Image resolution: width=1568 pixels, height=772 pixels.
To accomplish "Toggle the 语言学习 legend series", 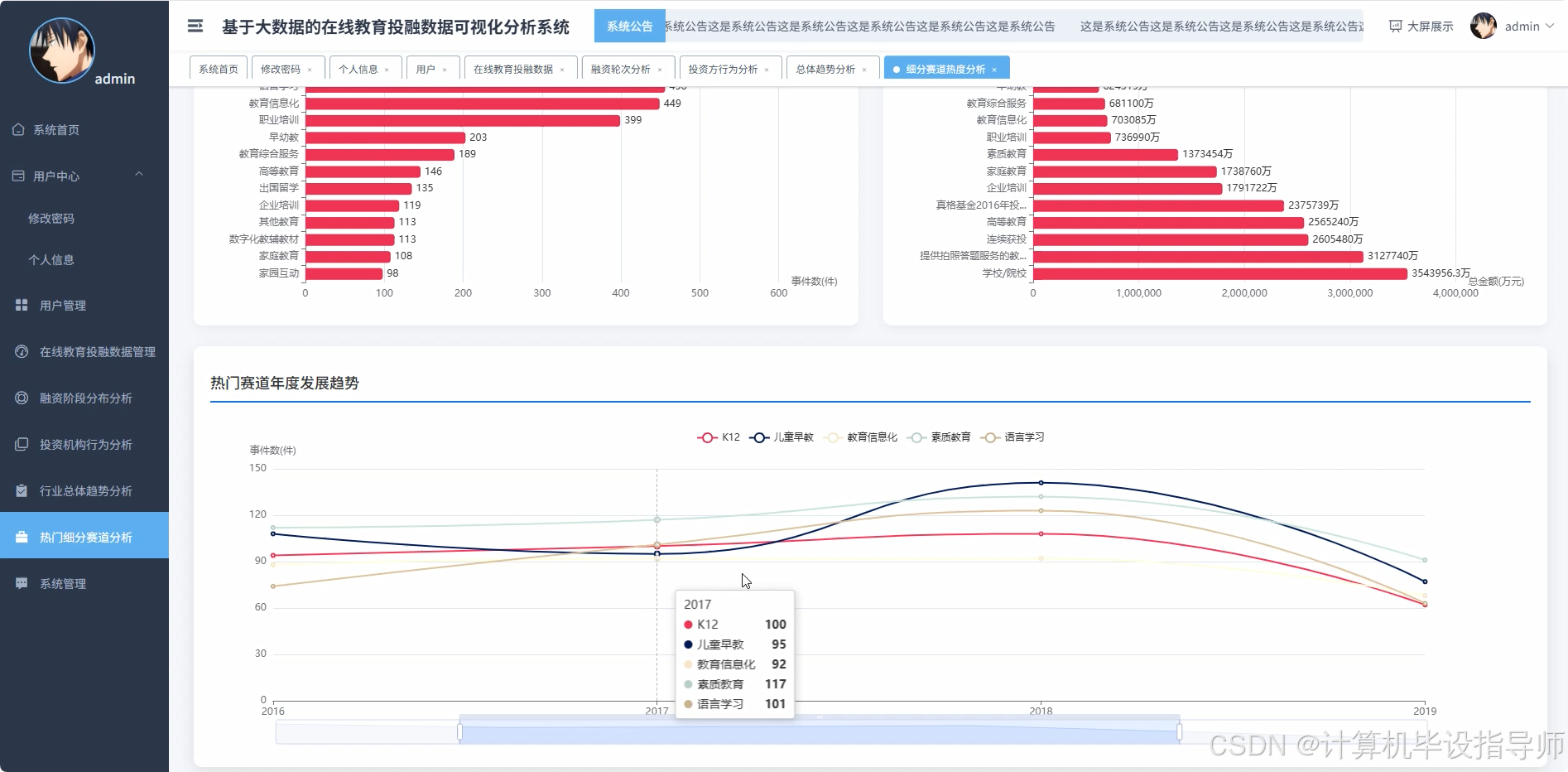I will point(1012,437).
